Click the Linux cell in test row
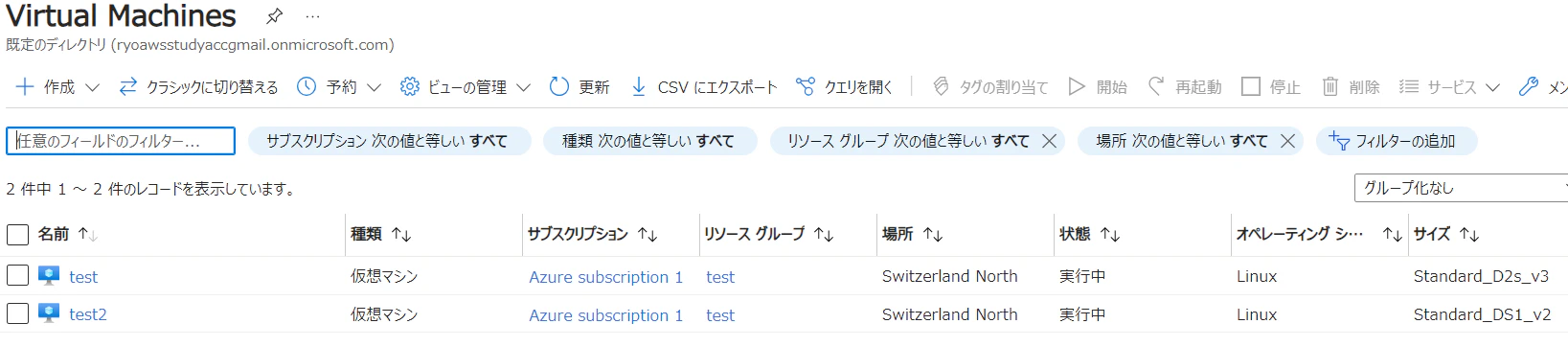The height and width of the screenshot is (347, 1568). point(1257,276)
